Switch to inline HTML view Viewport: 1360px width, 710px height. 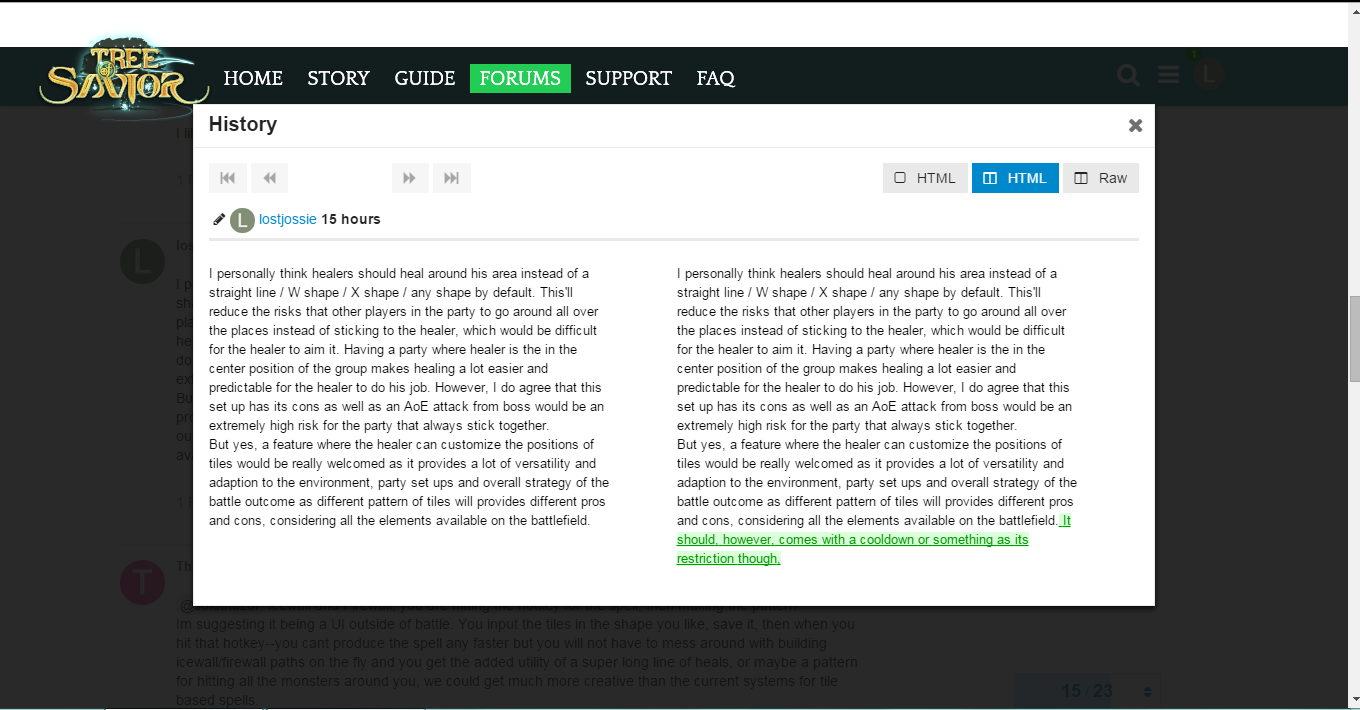(925, 178)
